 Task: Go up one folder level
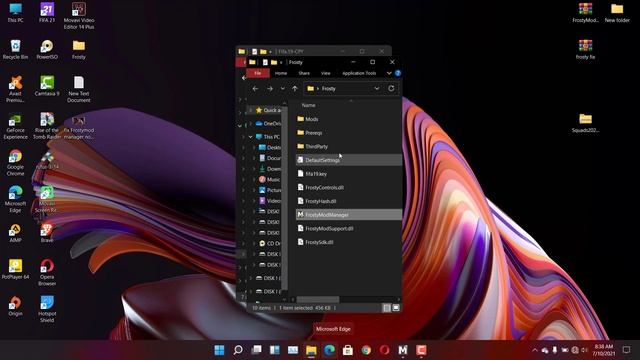295,89
